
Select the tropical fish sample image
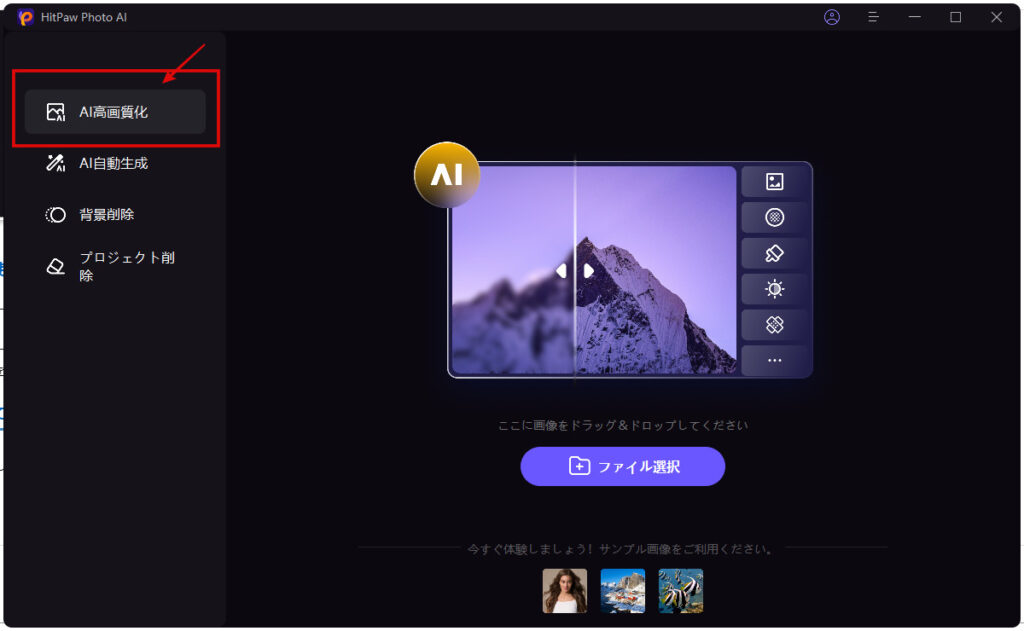[680, 590]
